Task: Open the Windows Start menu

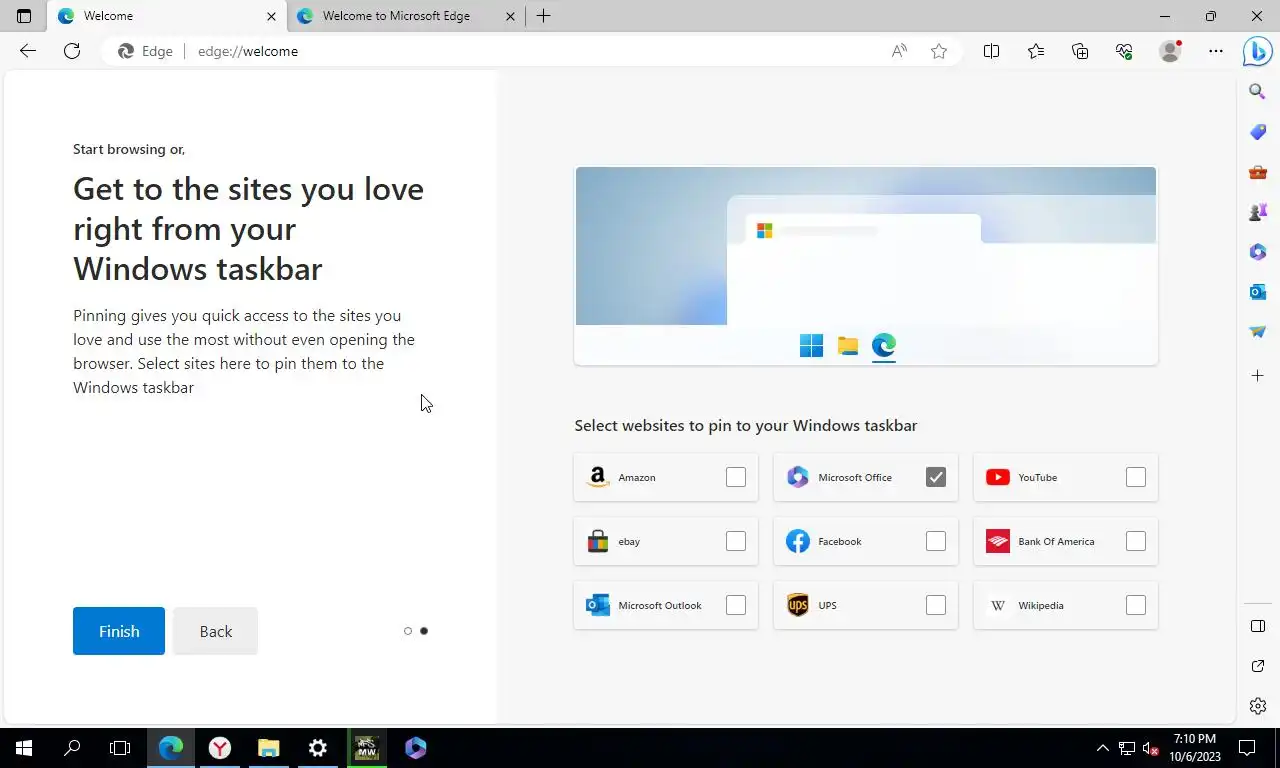Action: point(24,747)
